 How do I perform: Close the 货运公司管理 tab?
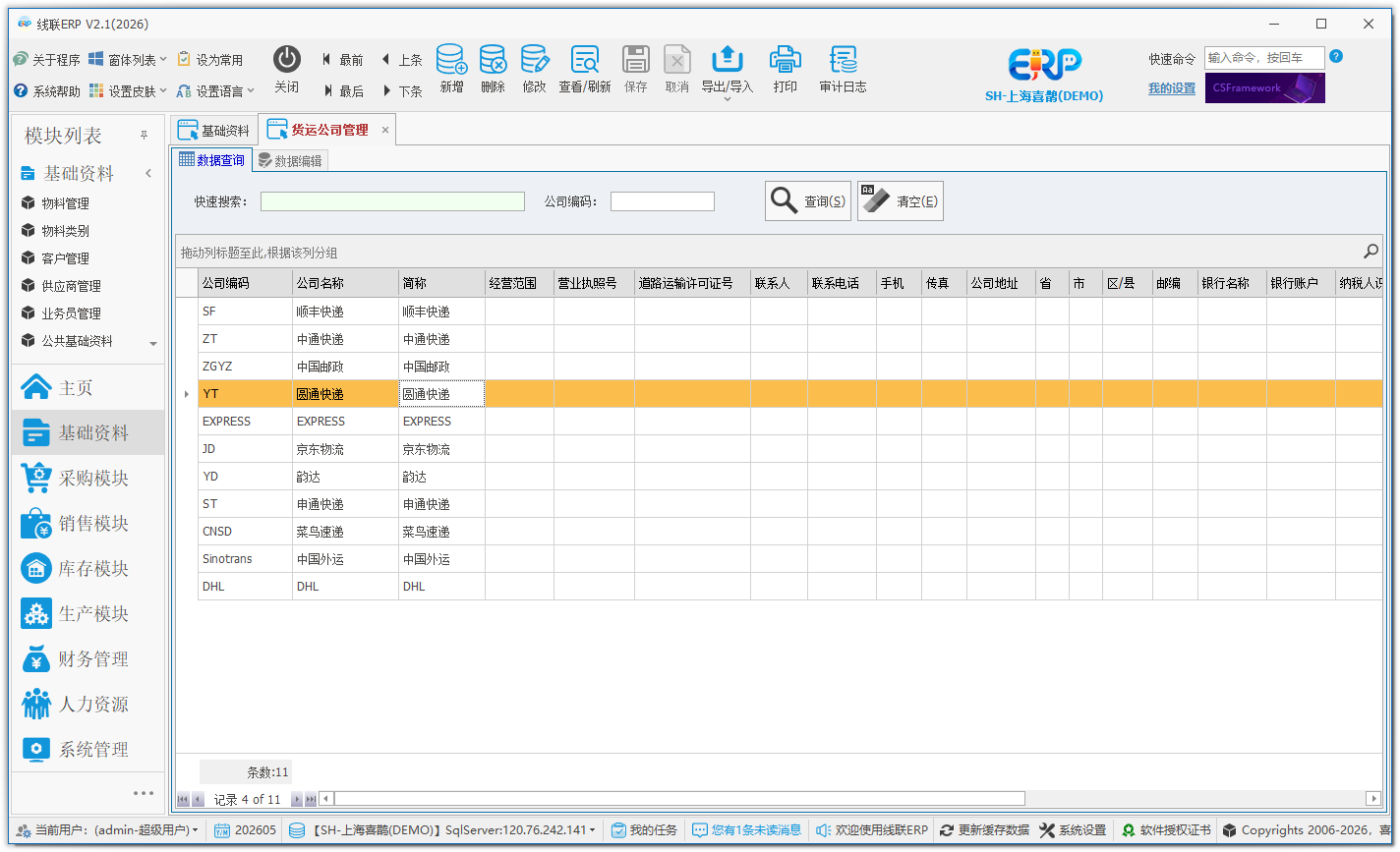click(385, 130)
